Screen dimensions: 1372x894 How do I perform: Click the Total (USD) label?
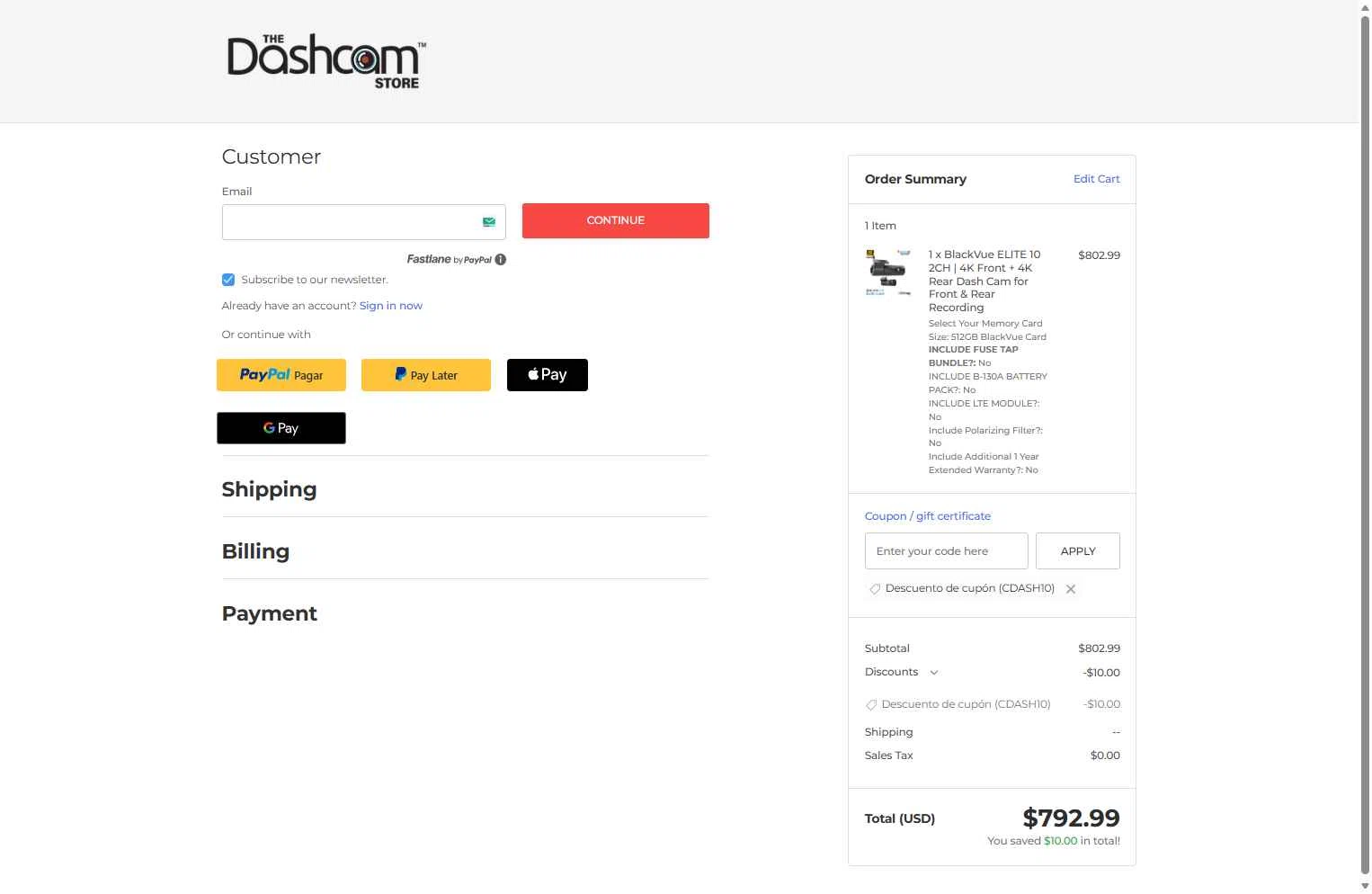tap(900, 818)
